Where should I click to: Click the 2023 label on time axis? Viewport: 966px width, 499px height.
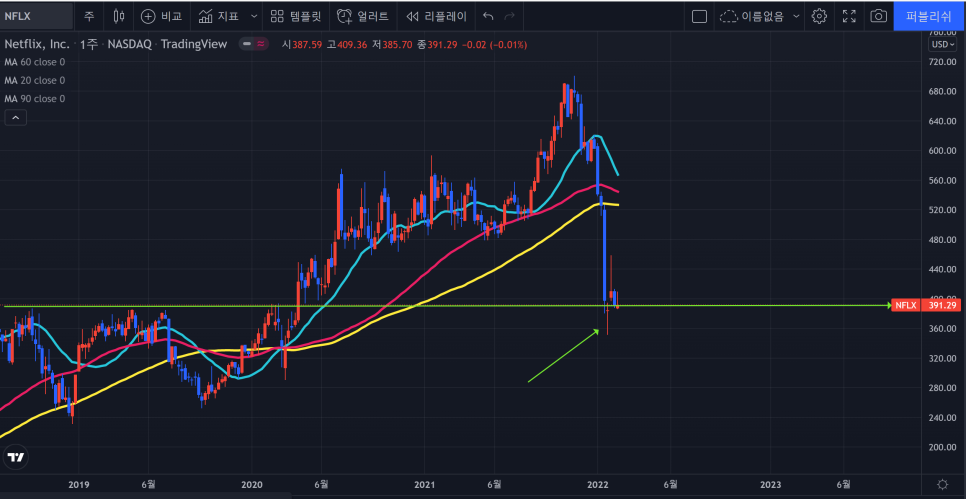tap(771, 484)
